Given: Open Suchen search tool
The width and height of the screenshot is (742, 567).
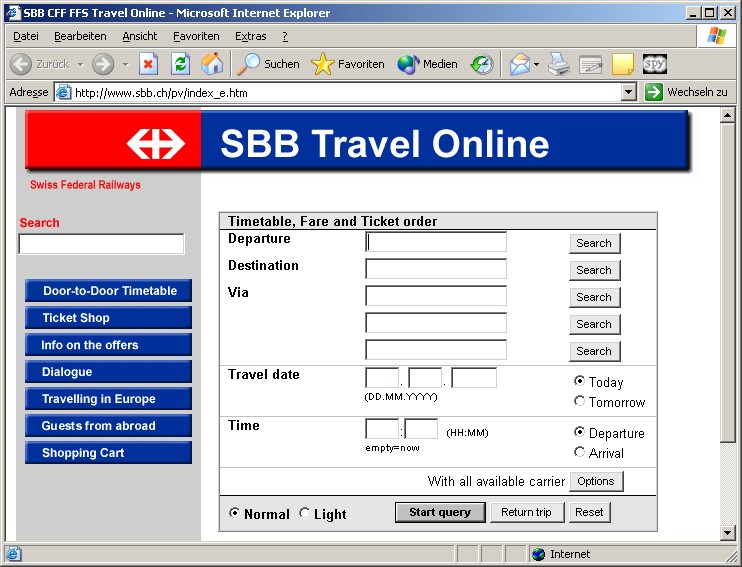Looking at the screenshot, I should 268,64.
